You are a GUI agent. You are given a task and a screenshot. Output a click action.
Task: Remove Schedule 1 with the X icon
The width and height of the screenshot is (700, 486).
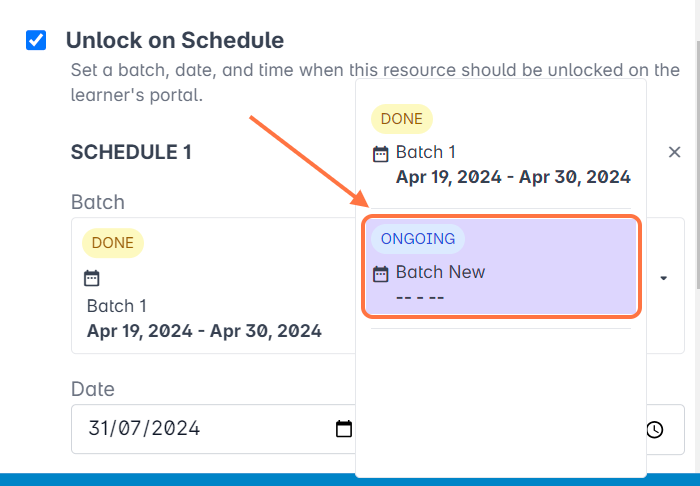[x=674, y=152]
